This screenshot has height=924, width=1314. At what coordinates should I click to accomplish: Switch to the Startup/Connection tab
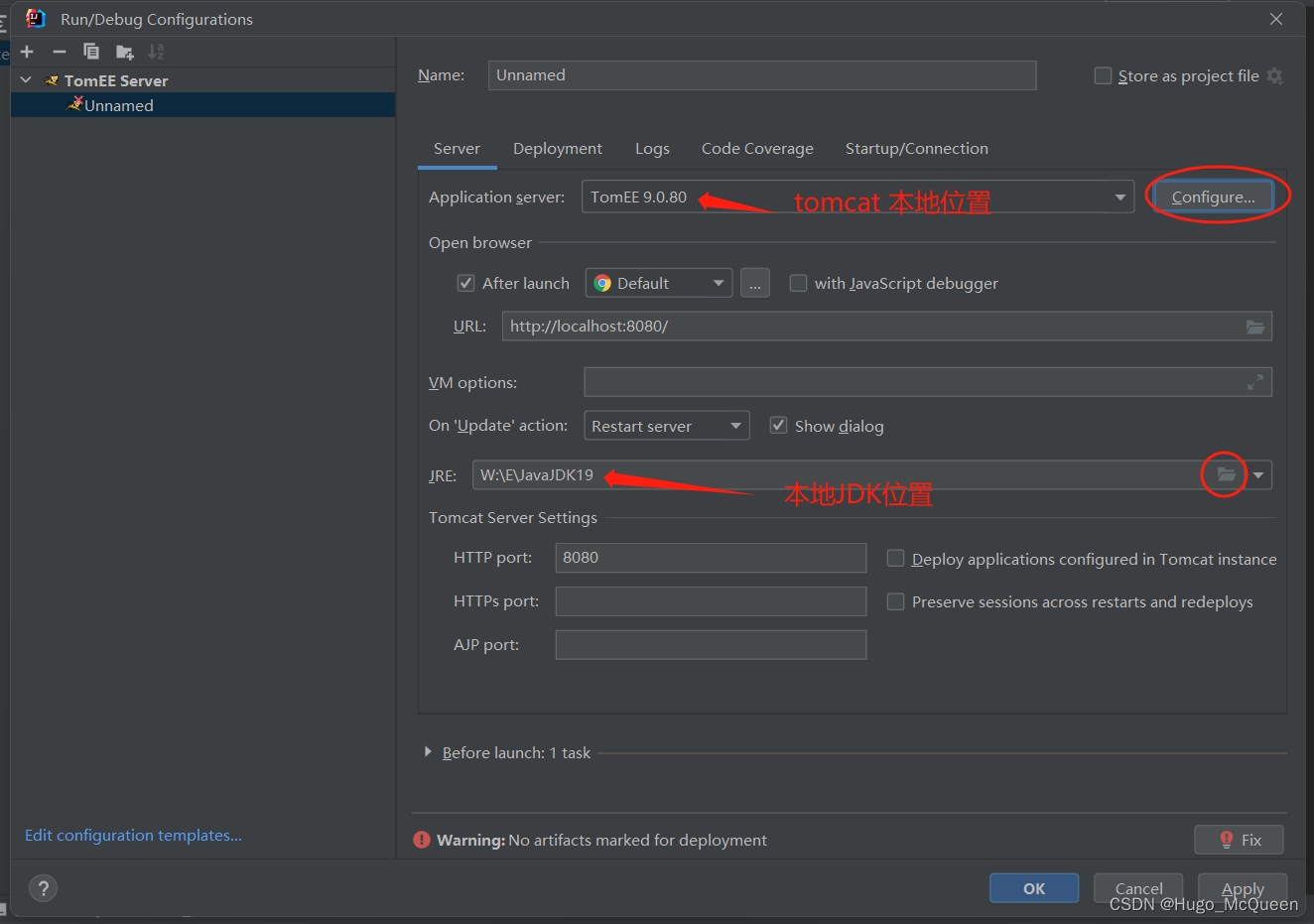917,149
